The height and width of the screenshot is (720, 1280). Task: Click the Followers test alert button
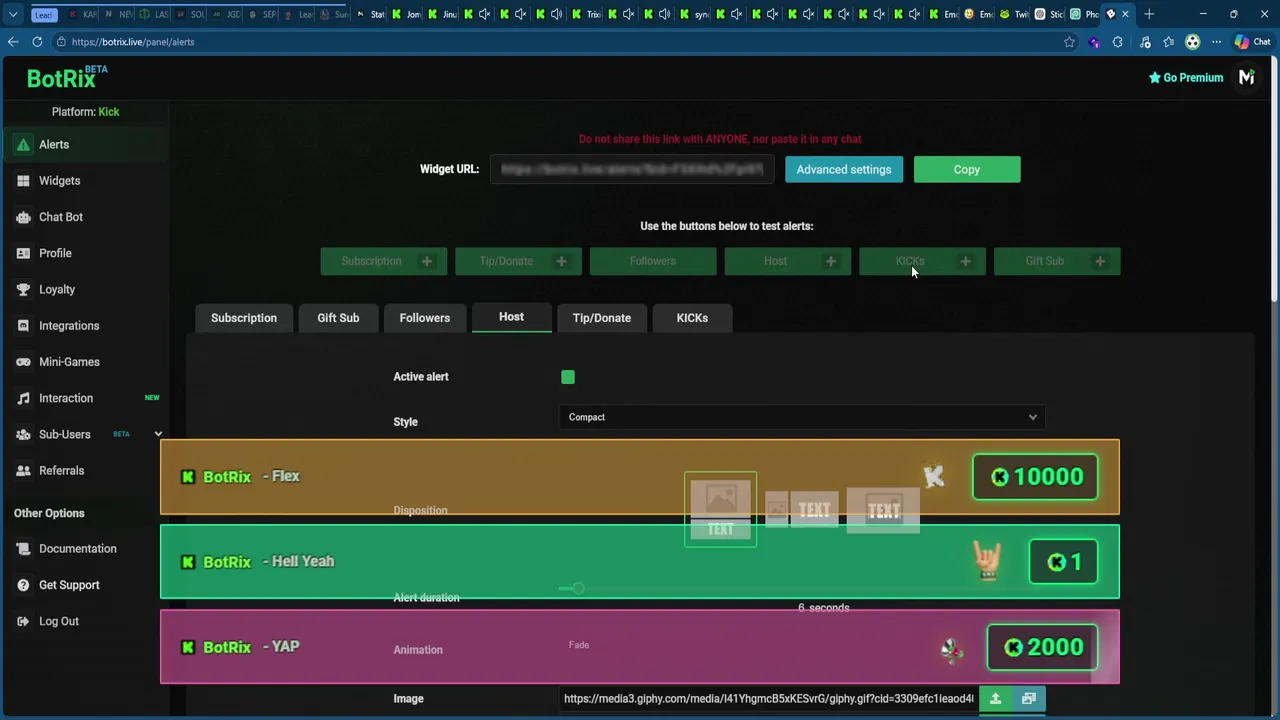(x=653, y=261)
